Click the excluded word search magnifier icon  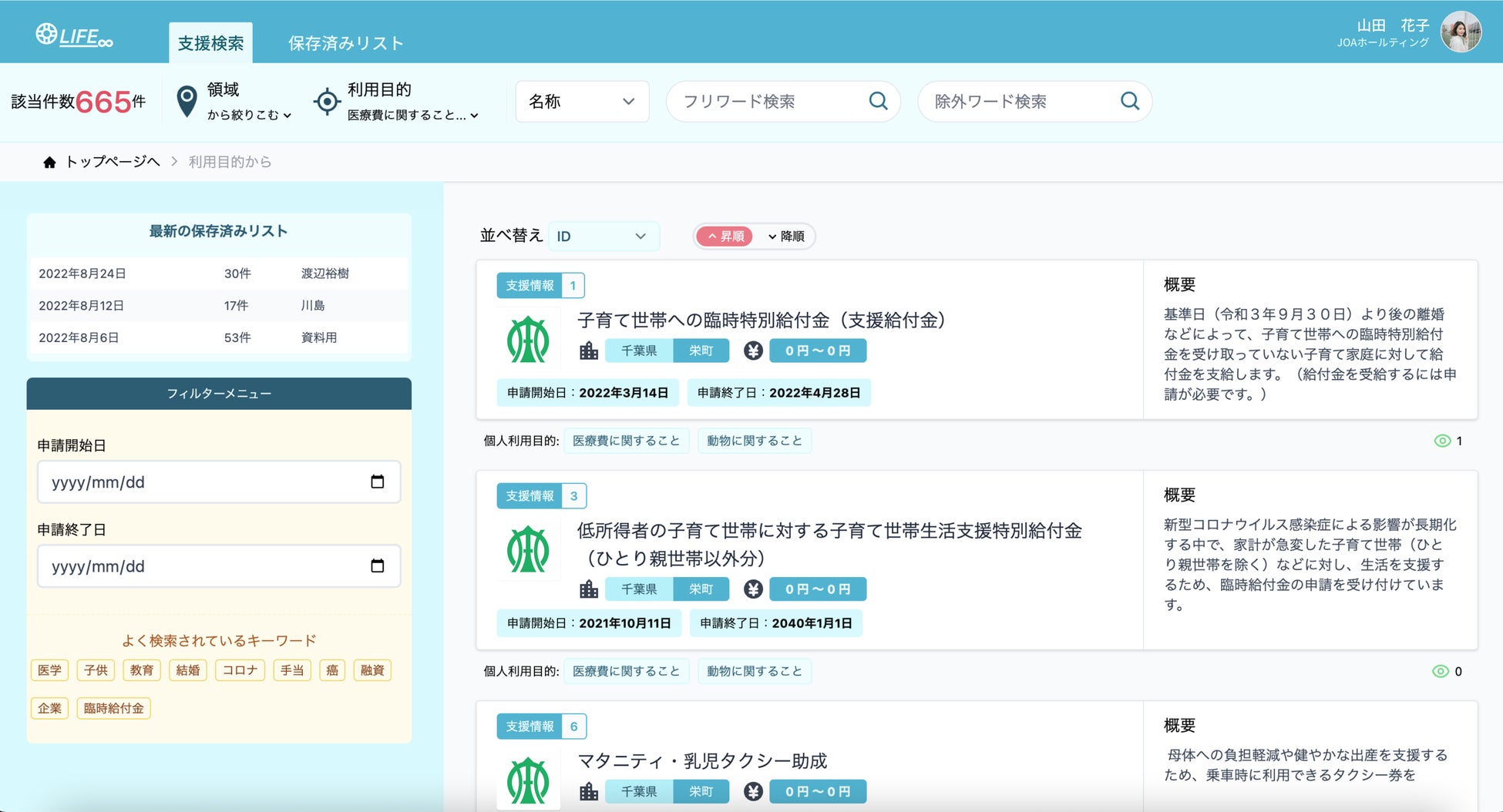tap(1129, 101)
